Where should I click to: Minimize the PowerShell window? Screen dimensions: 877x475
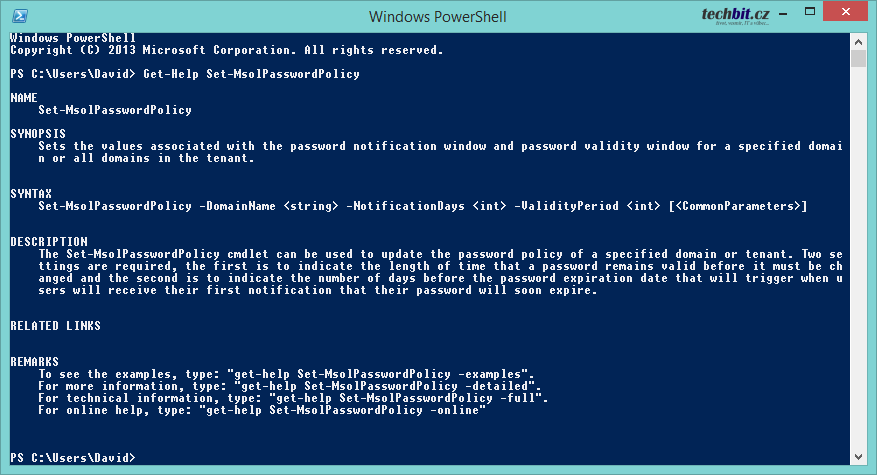[783, 12]
